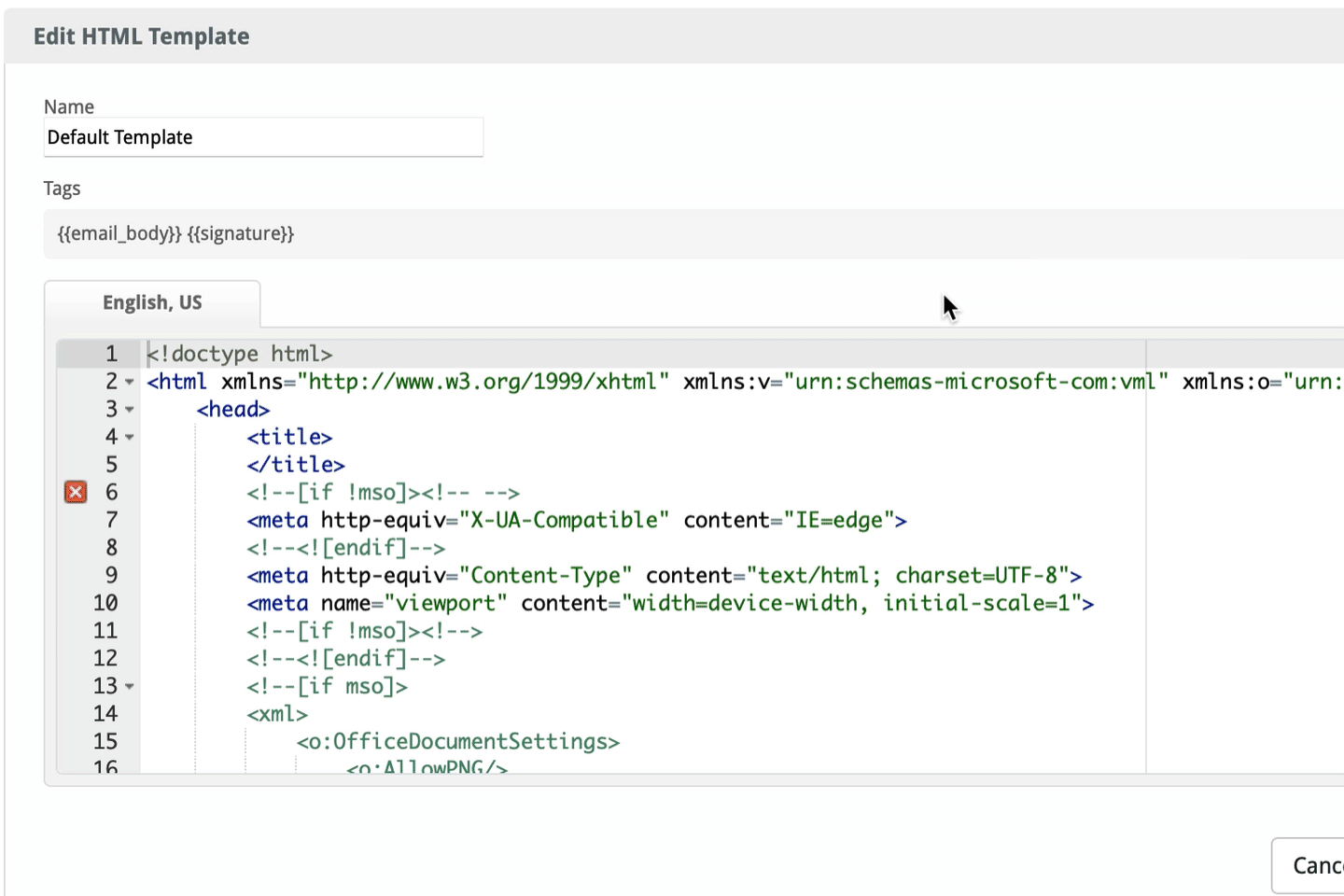Click the error marker on line 6
The image size is (1344, 896).
point(76,492)
